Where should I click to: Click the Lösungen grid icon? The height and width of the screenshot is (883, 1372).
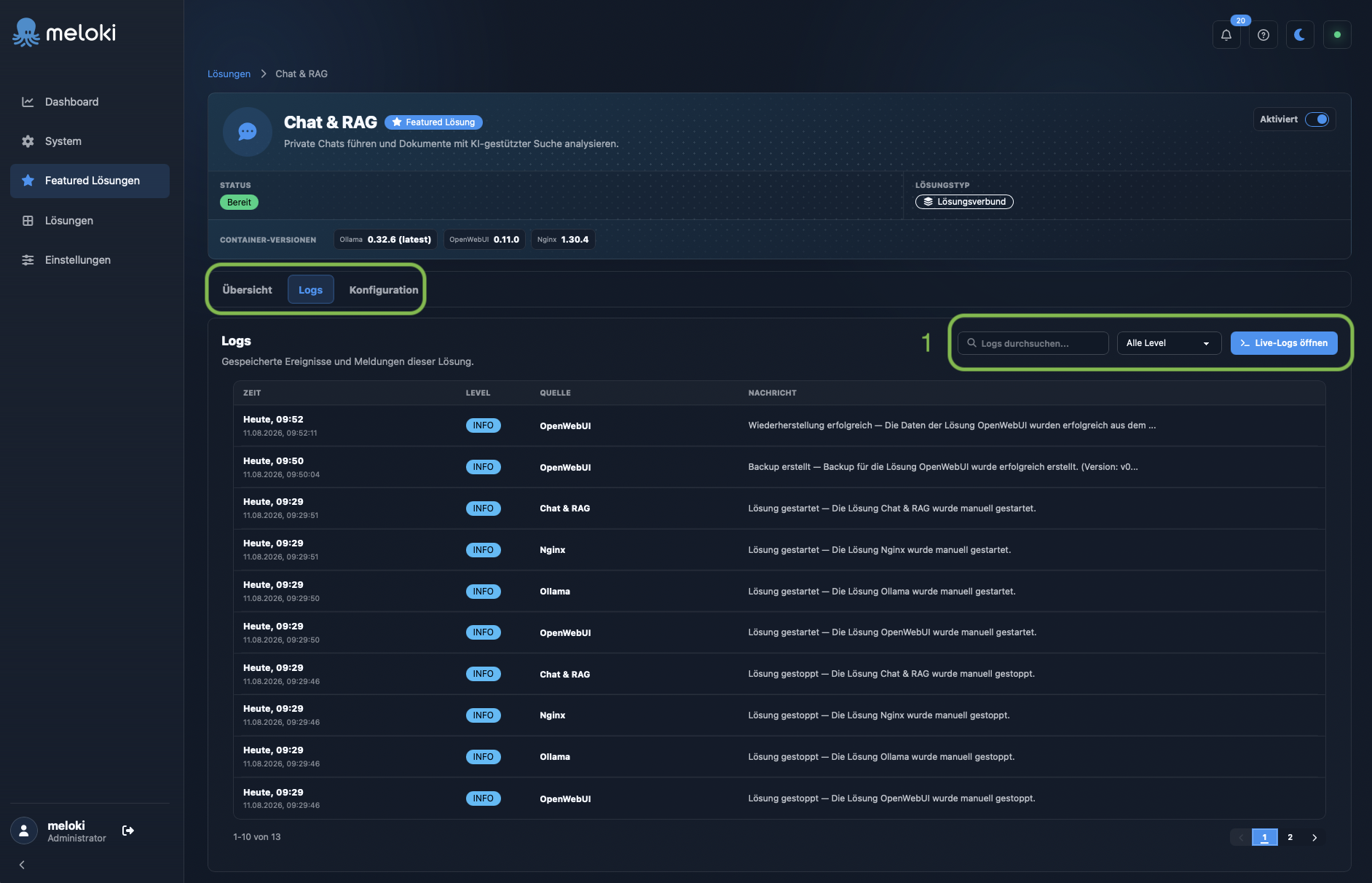(28, 221)
